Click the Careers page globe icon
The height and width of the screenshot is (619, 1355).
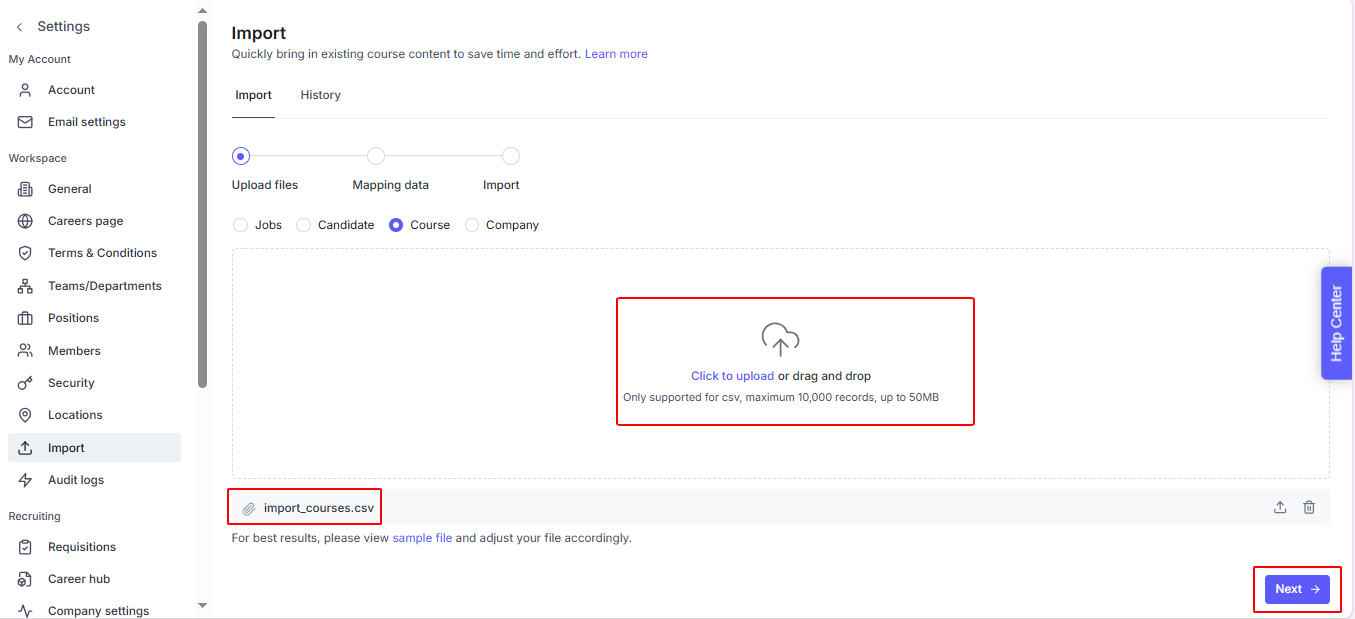click(x=26, y=221)
